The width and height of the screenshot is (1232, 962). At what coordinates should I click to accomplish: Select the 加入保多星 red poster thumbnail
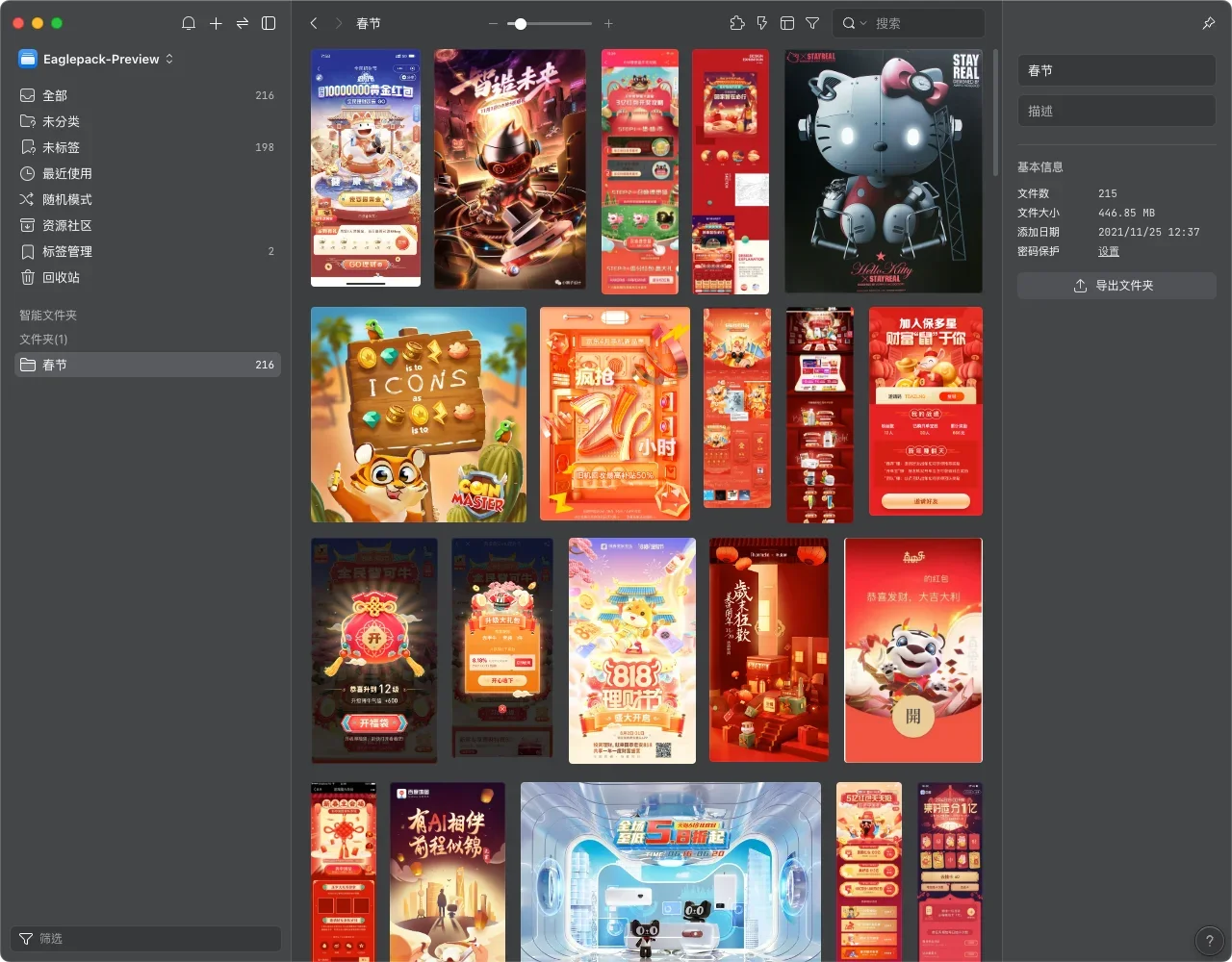click(x=926, y=412)
